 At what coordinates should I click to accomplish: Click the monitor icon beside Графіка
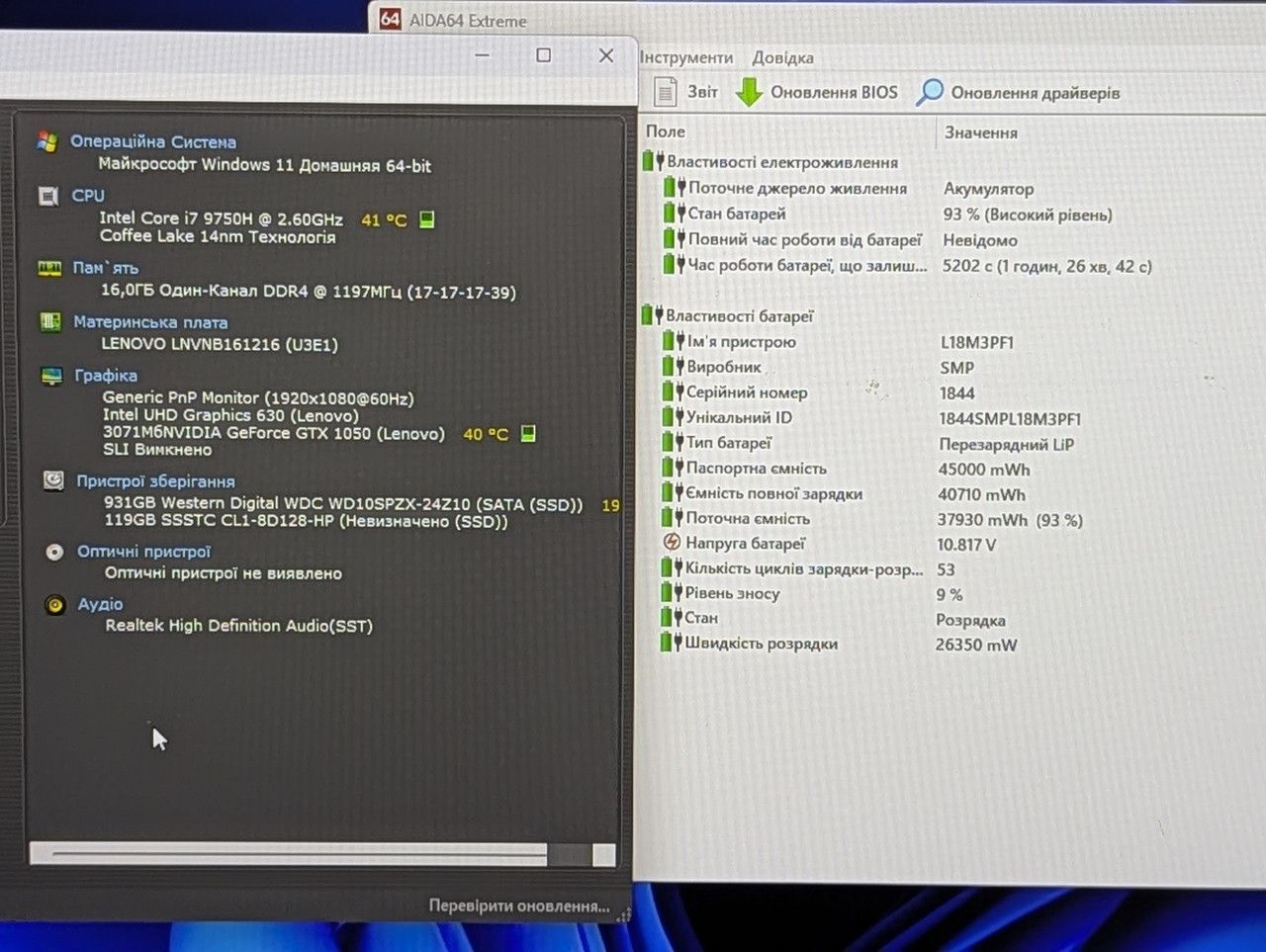[x=51, y=376]
